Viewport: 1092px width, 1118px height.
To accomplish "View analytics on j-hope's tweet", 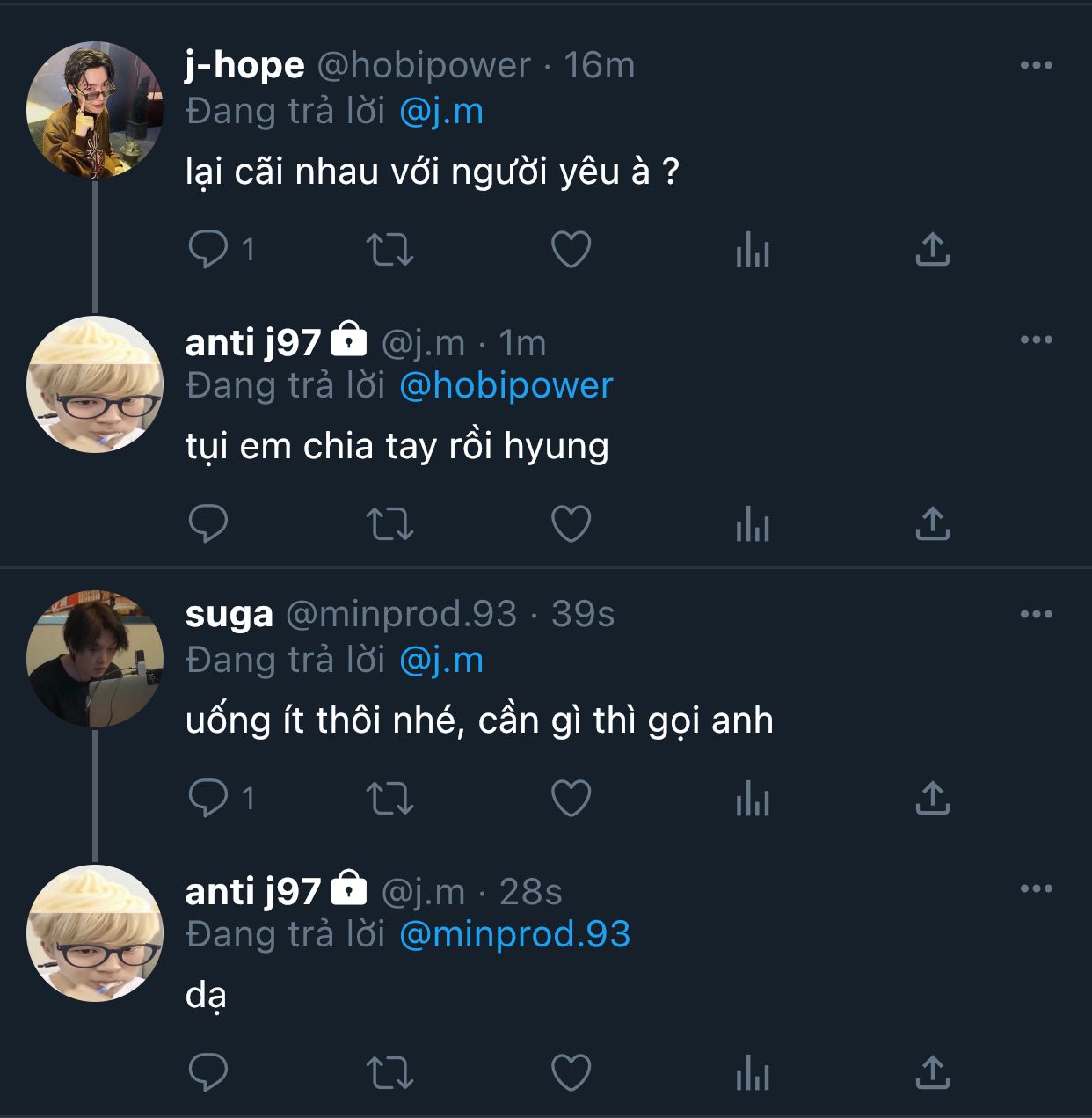I will click(753, 250).
